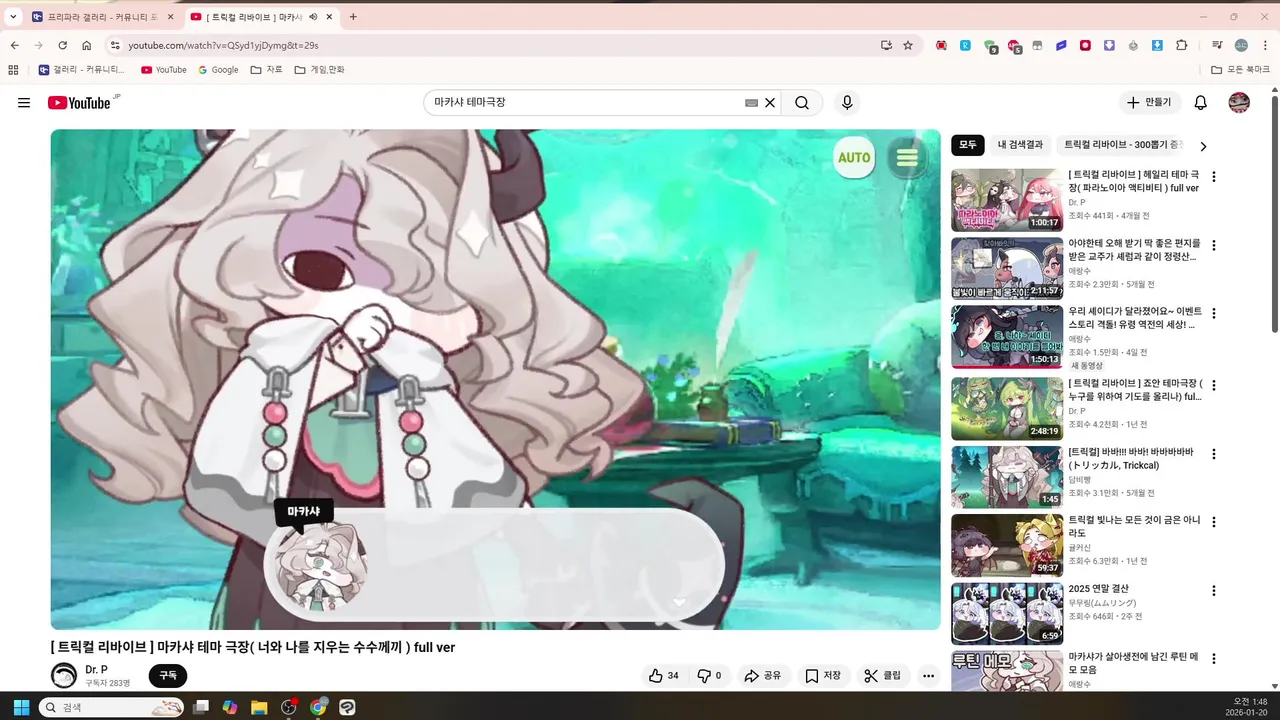Image resolution: width=1280 pixels, height=720 pixels.
Task: Open the Windows Start menu
Action: point(21,707)
